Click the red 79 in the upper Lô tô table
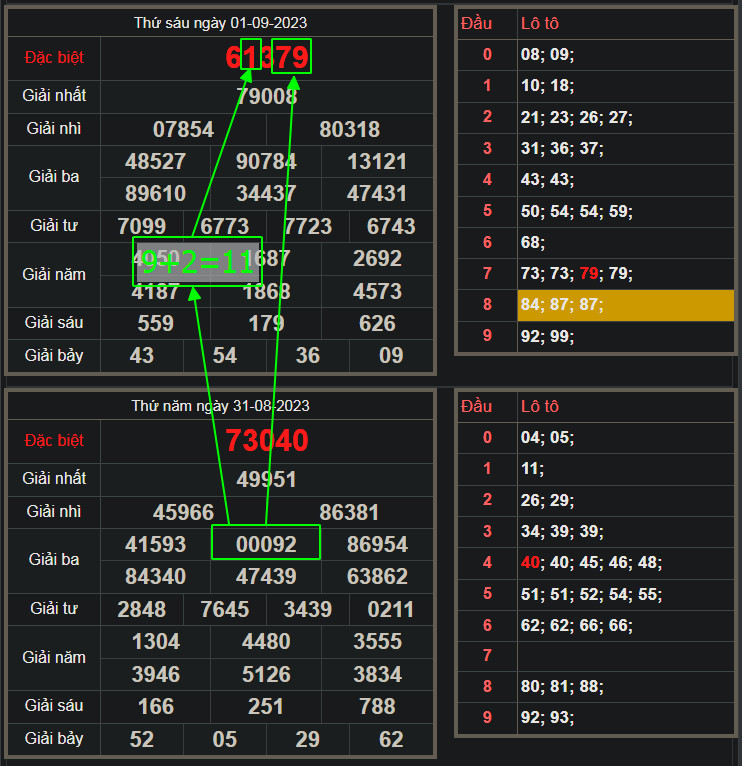Viewport: 742px width, 766px height. click(590, 273)
